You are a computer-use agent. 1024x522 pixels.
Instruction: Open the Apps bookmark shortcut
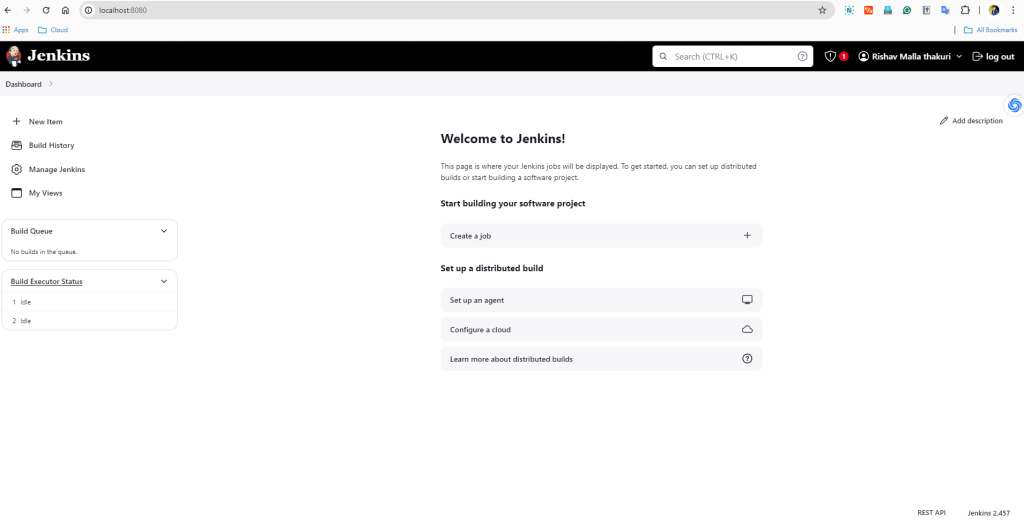coord(16,30)
